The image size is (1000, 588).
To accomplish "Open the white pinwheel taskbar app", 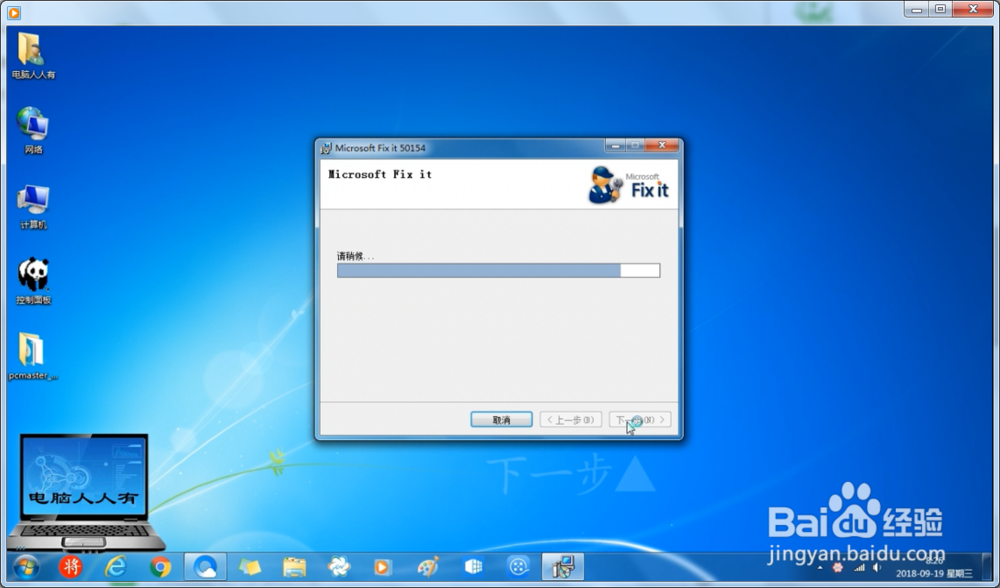I will [339, 566].
